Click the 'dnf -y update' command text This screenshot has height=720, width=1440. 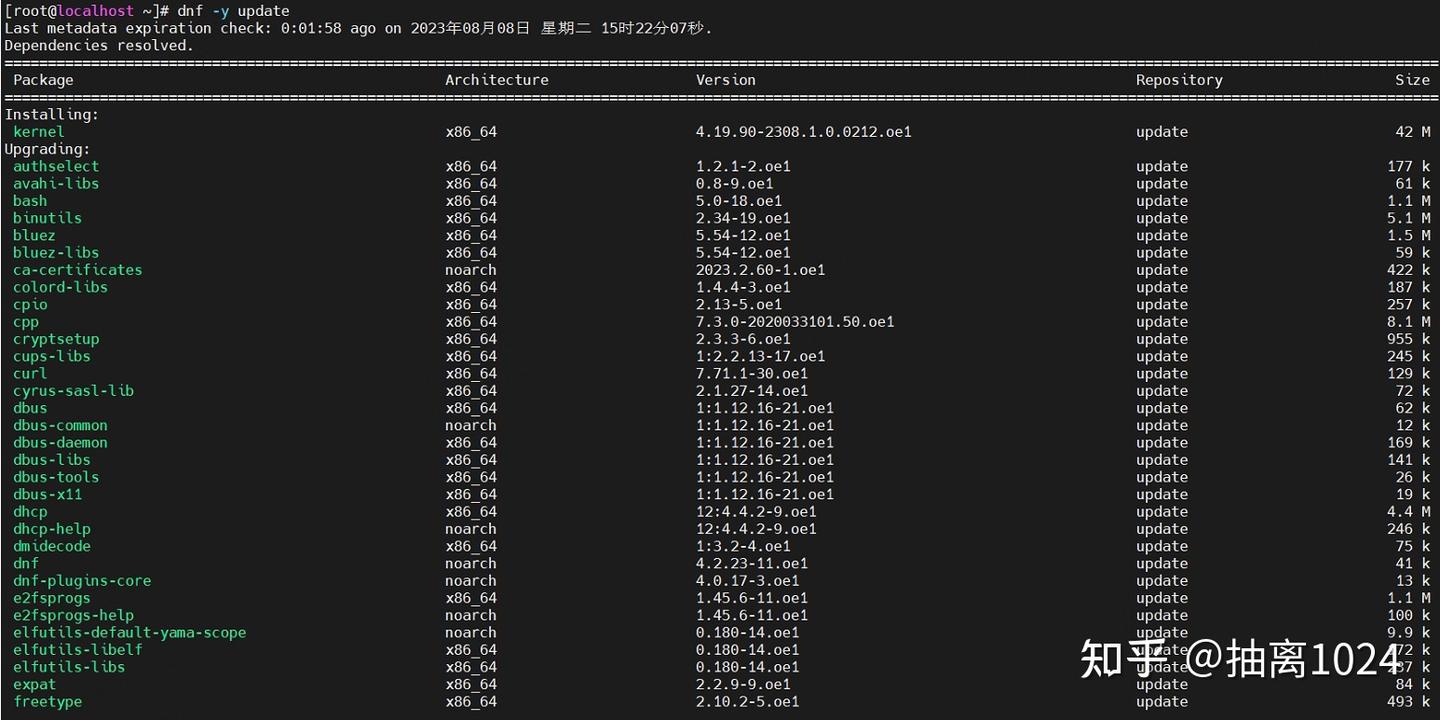click(234, 11)
